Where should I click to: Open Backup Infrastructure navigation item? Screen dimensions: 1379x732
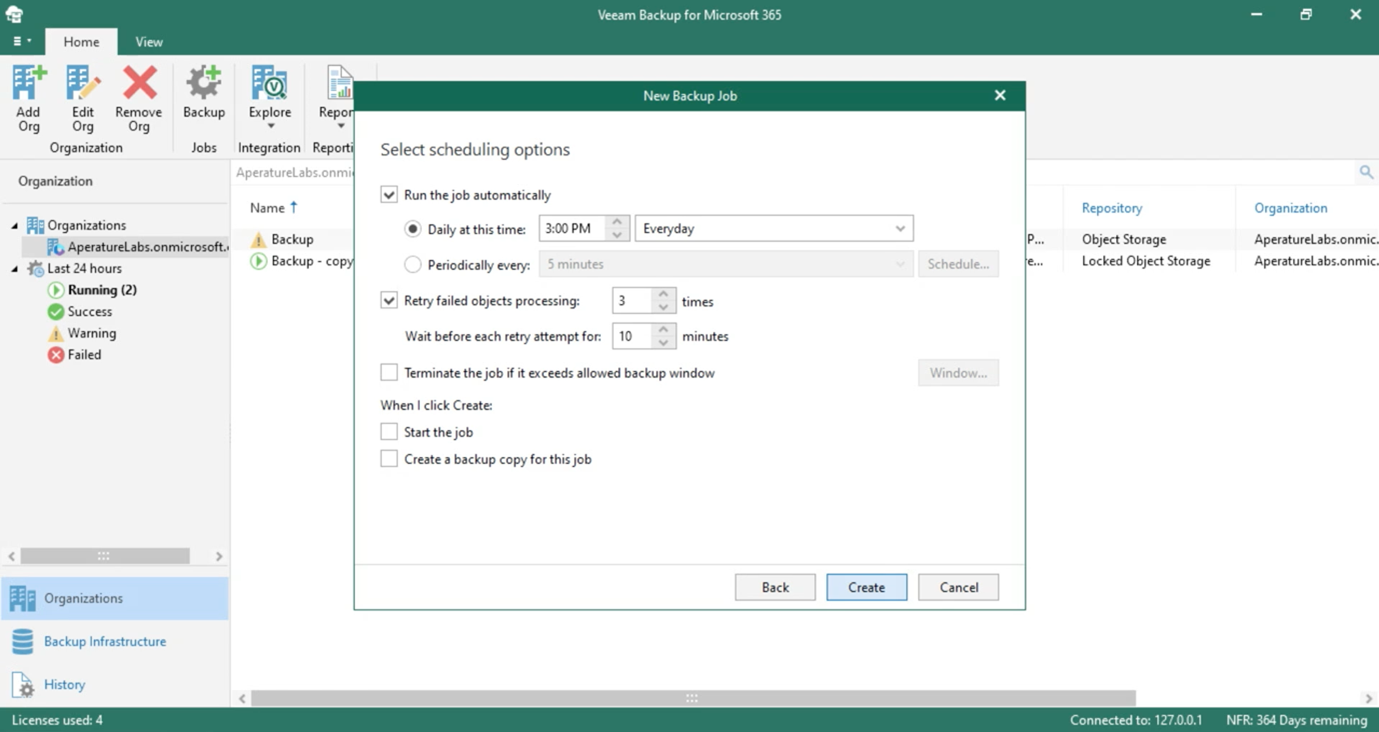point(114,641)
